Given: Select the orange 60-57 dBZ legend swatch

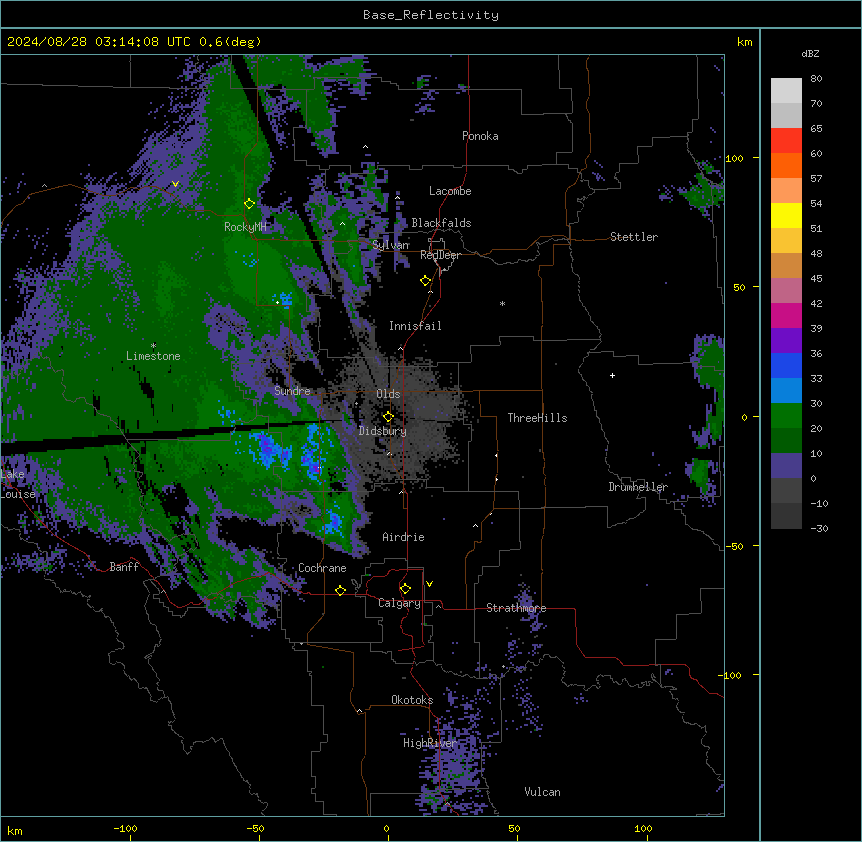Looking at the screenshot, I should point(786,165).
